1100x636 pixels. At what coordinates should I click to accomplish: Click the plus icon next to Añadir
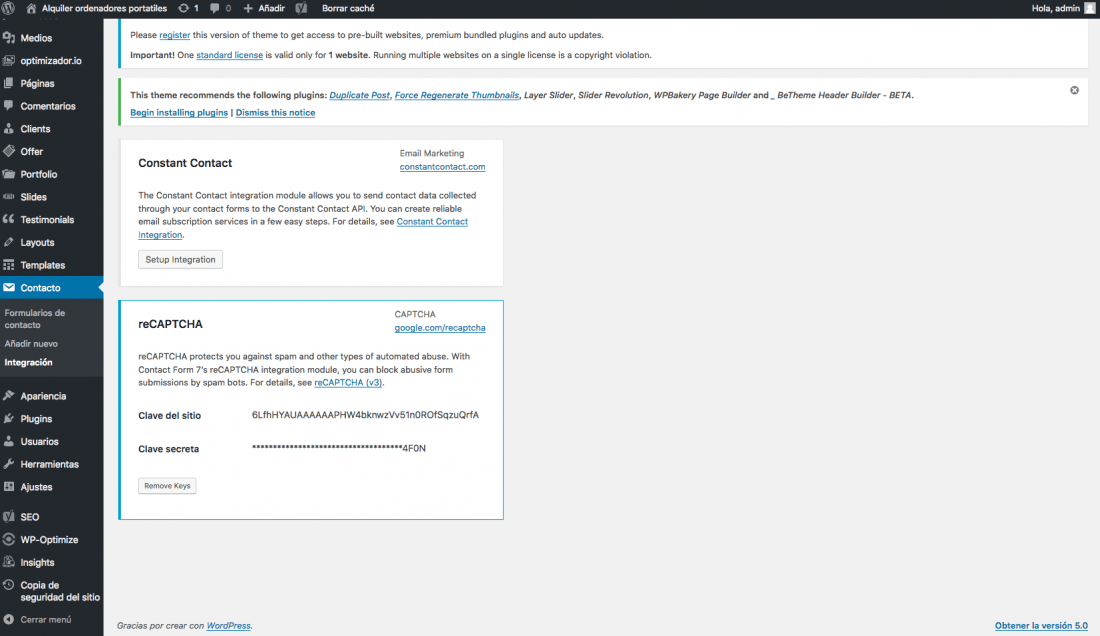[248, 8]
